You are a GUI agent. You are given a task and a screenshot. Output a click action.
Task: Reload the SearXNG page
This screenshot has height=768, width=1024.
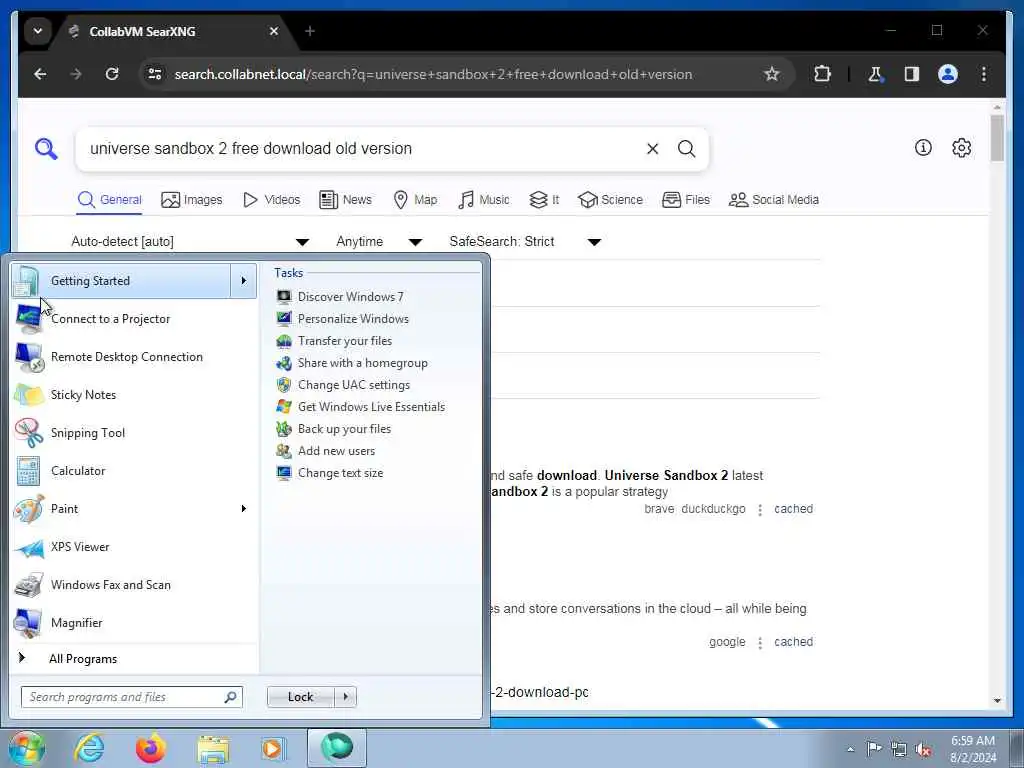pyautogui.click(x=112, y=74)
